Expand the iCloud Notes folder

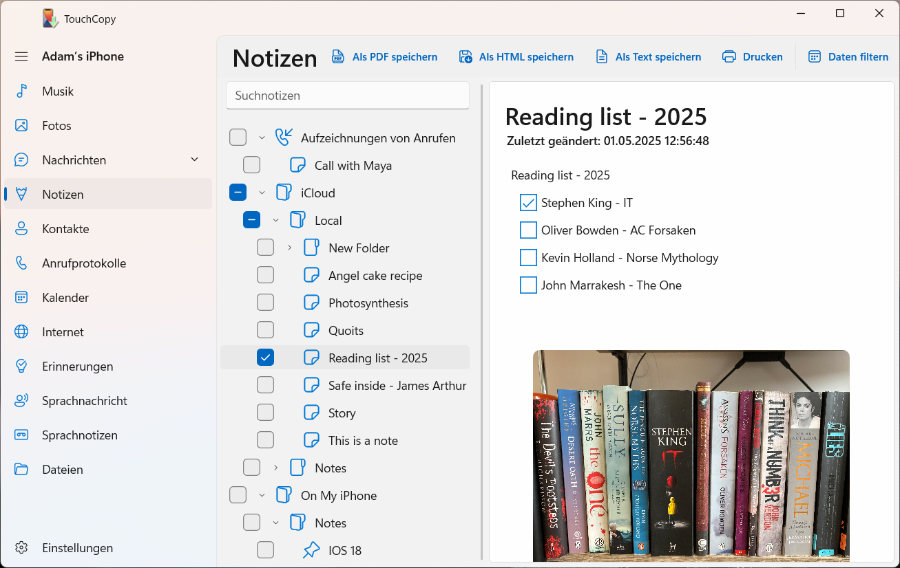pyautogui.click(x=276, y=468)
